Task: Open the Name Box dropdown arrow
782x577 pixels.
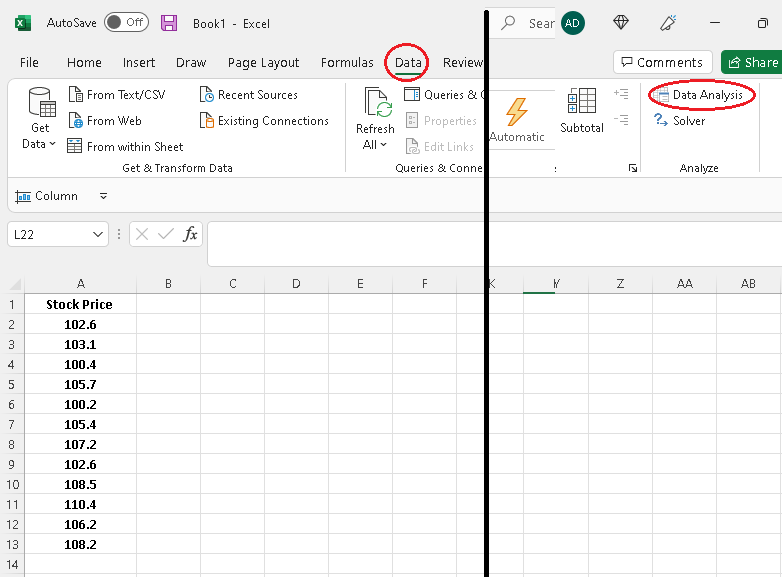Action: tap(98, 234)
